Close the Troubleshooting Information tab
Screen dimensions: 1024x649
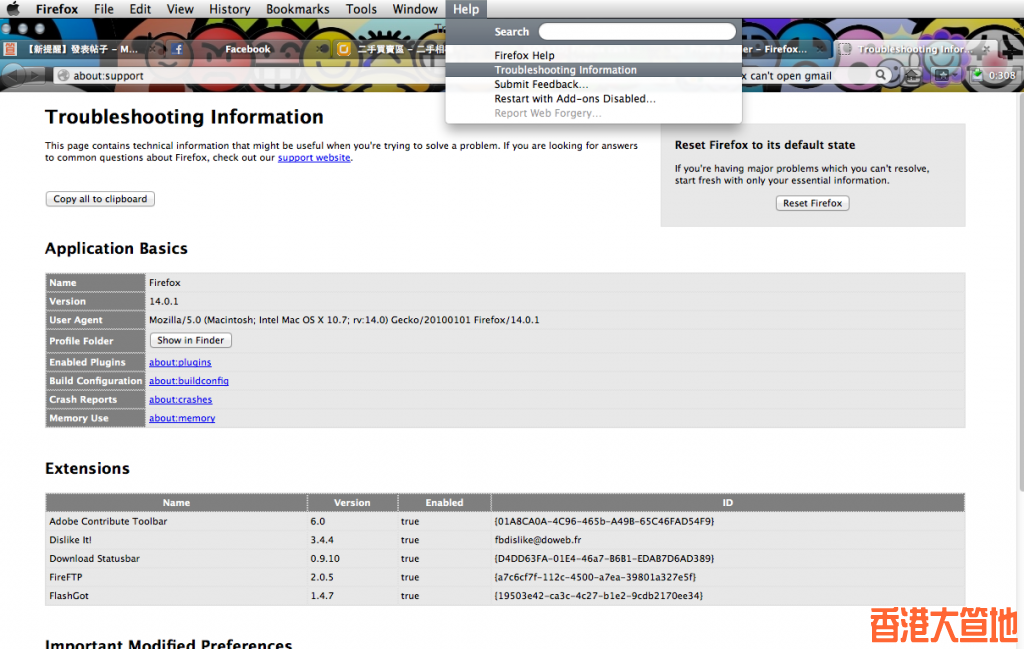tap(986, 49)
